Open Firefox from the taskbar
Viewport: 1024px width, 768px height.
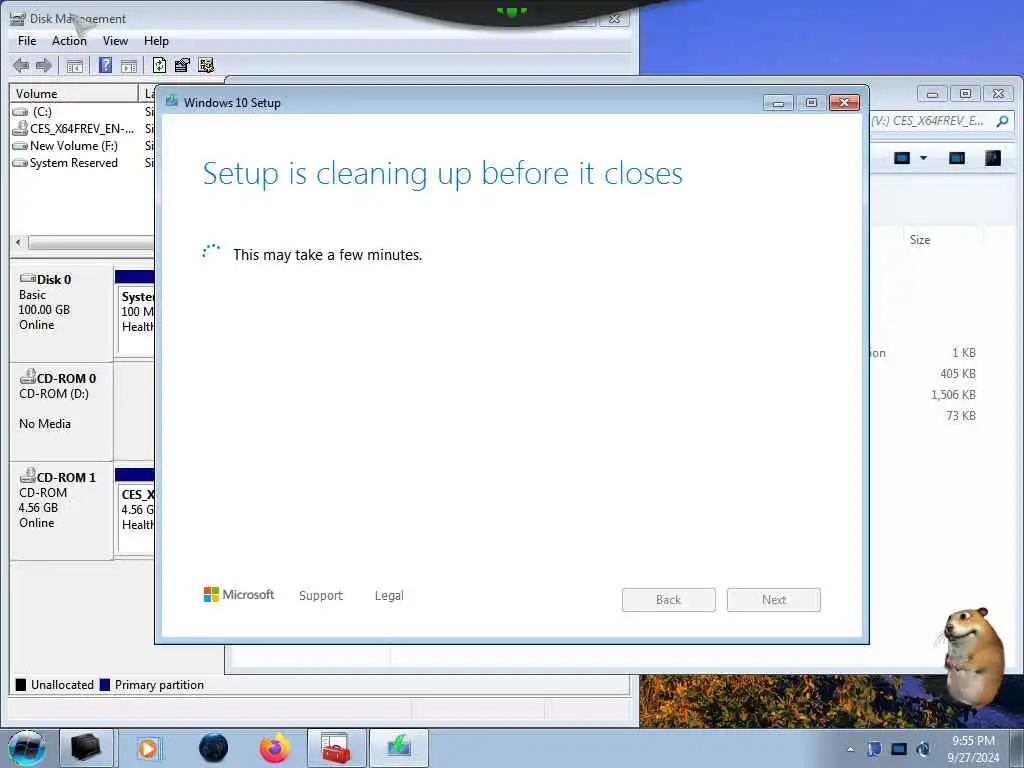275,748
